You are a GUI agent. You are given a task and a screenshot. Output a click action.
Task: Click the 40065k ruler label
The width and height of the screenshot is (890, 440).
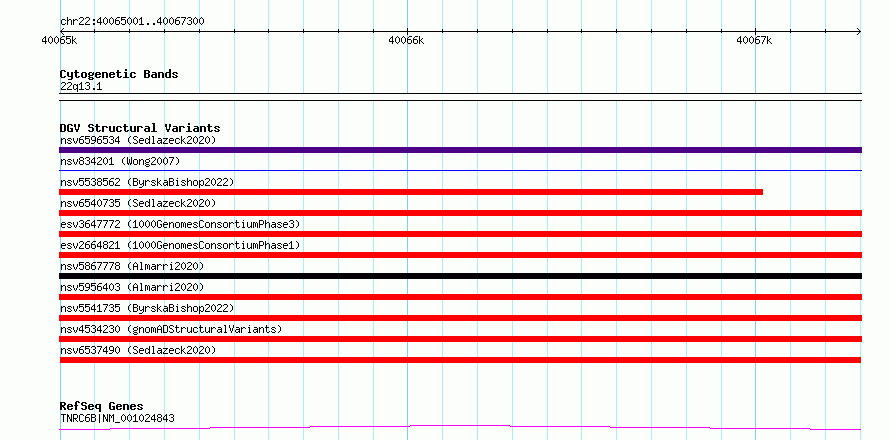click(60, 41)
